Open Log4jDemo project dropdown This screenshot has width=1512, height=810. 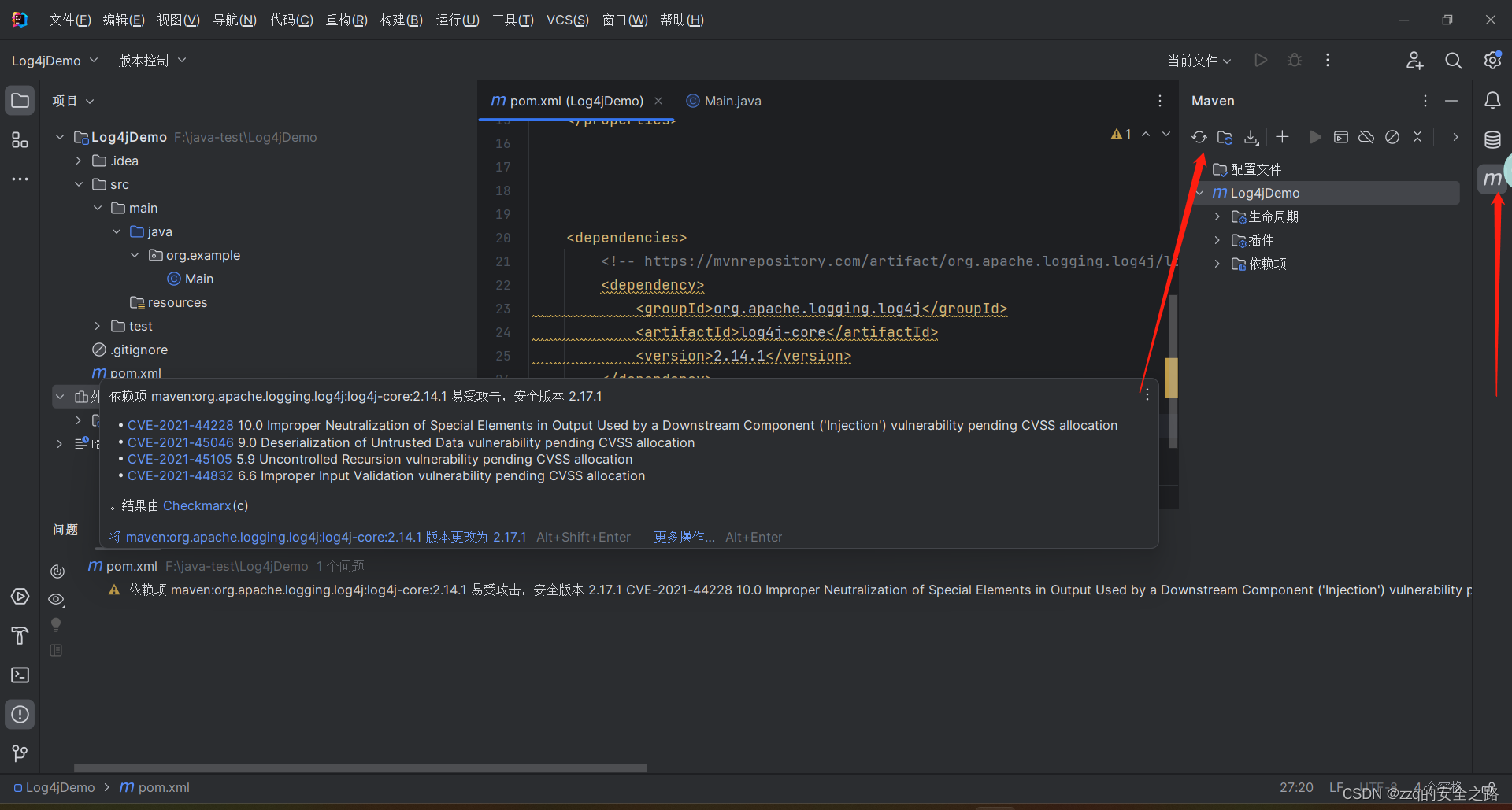coord(54,61)
